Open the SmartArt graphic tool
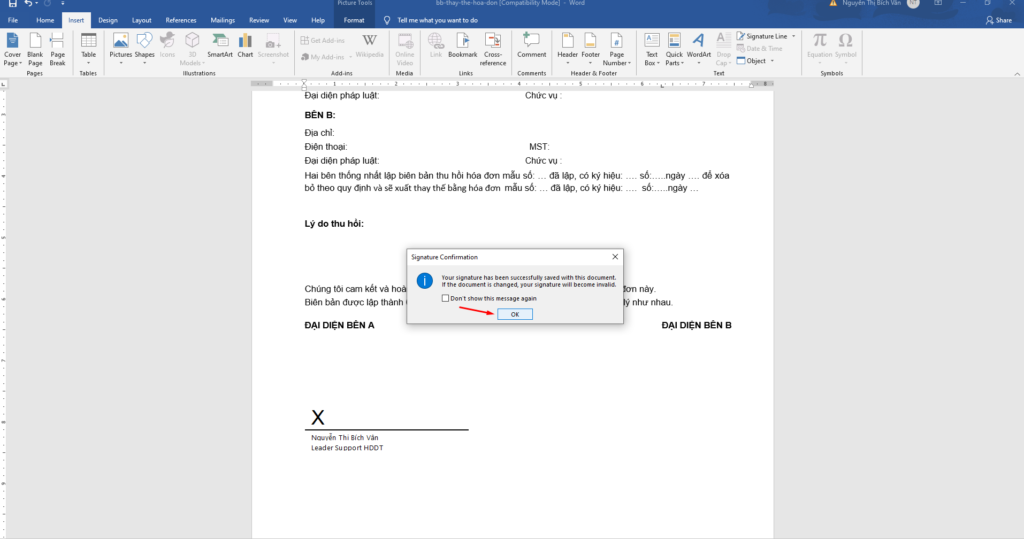 220,46
